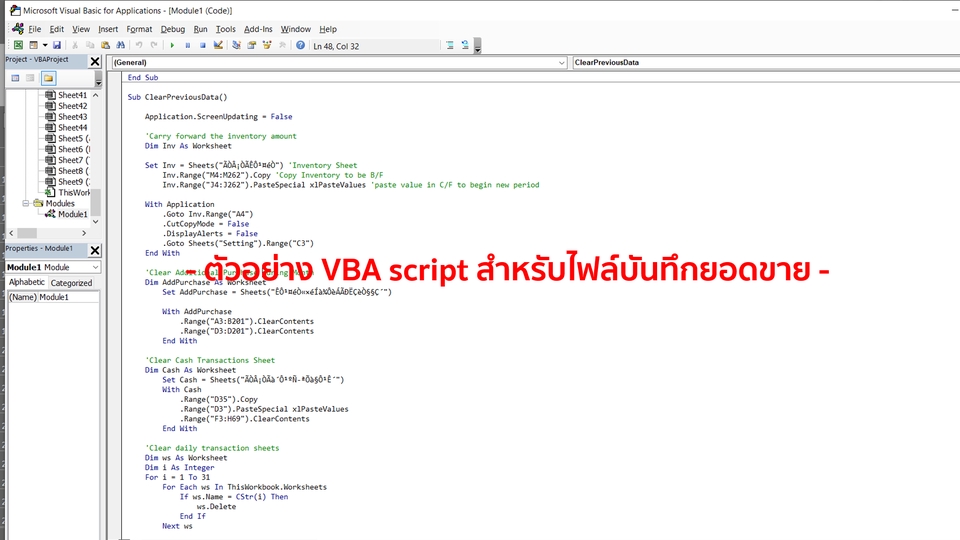Click the Paste clipboard icon
The image size is (960, 540).
(105, 45)
